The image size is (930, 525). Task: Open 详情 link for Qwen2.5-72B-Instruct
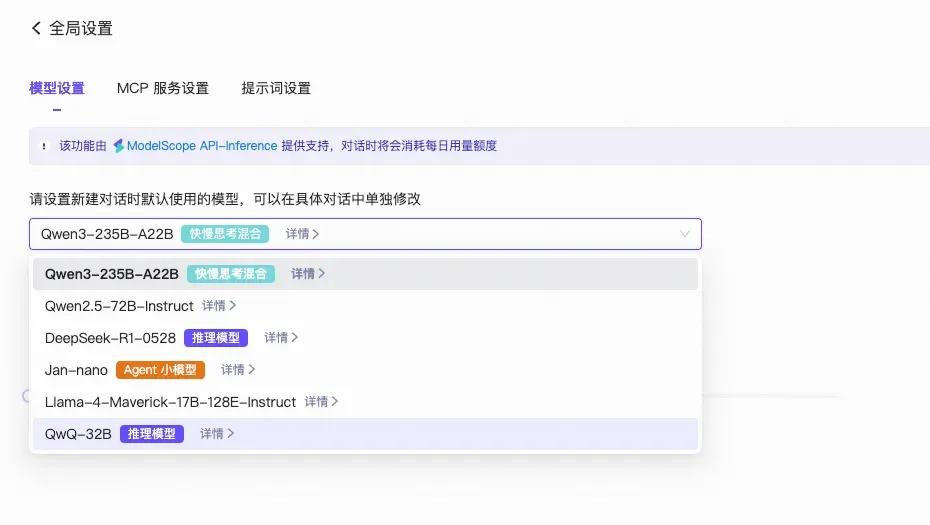(x=219, y=306)
